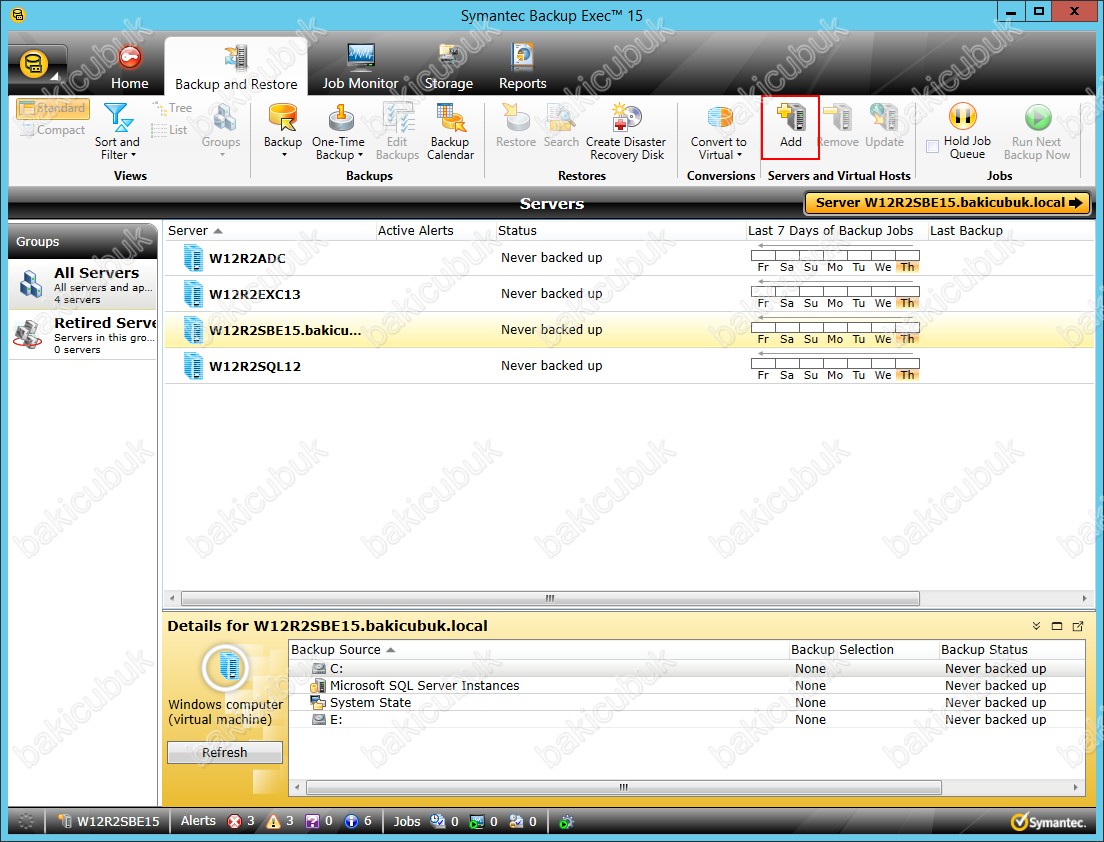
Task: Select the Tree view option
Action: pos(172,108)
